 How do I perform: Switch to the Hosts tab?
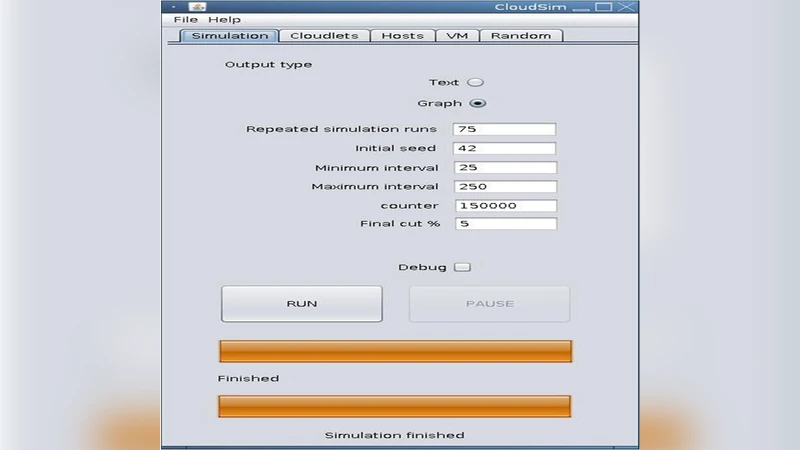point(403,36)
